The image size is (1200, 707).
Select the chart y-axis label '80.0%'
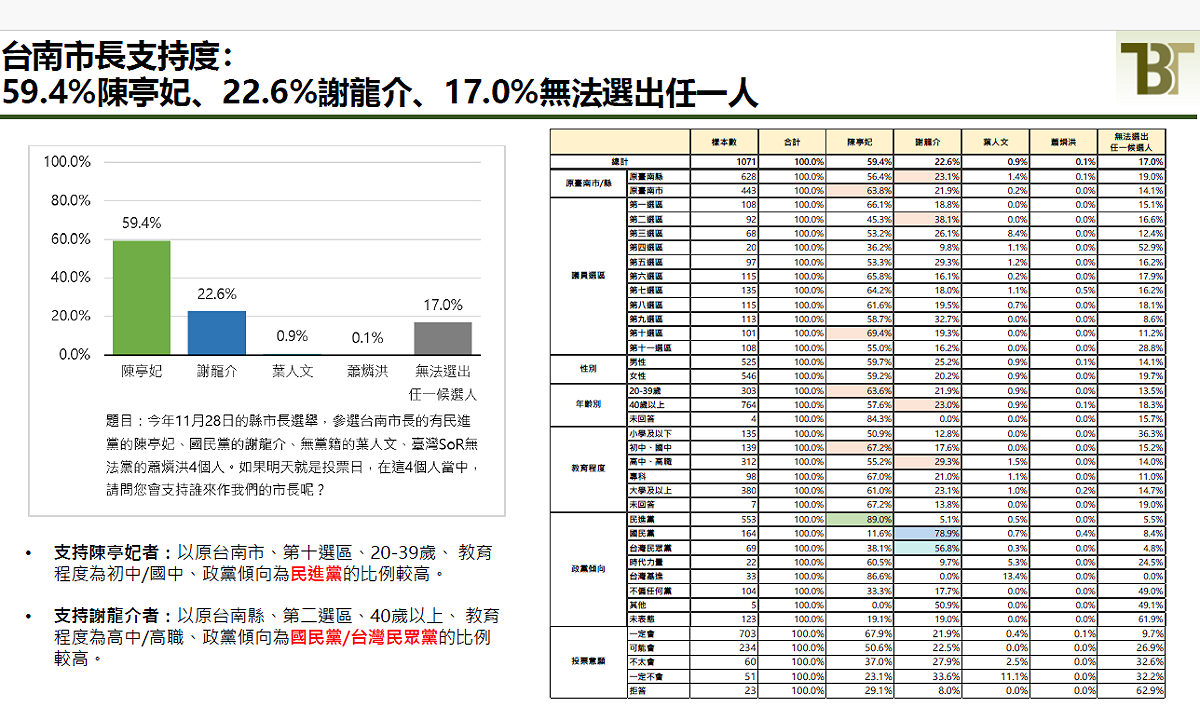click(71, 200)
